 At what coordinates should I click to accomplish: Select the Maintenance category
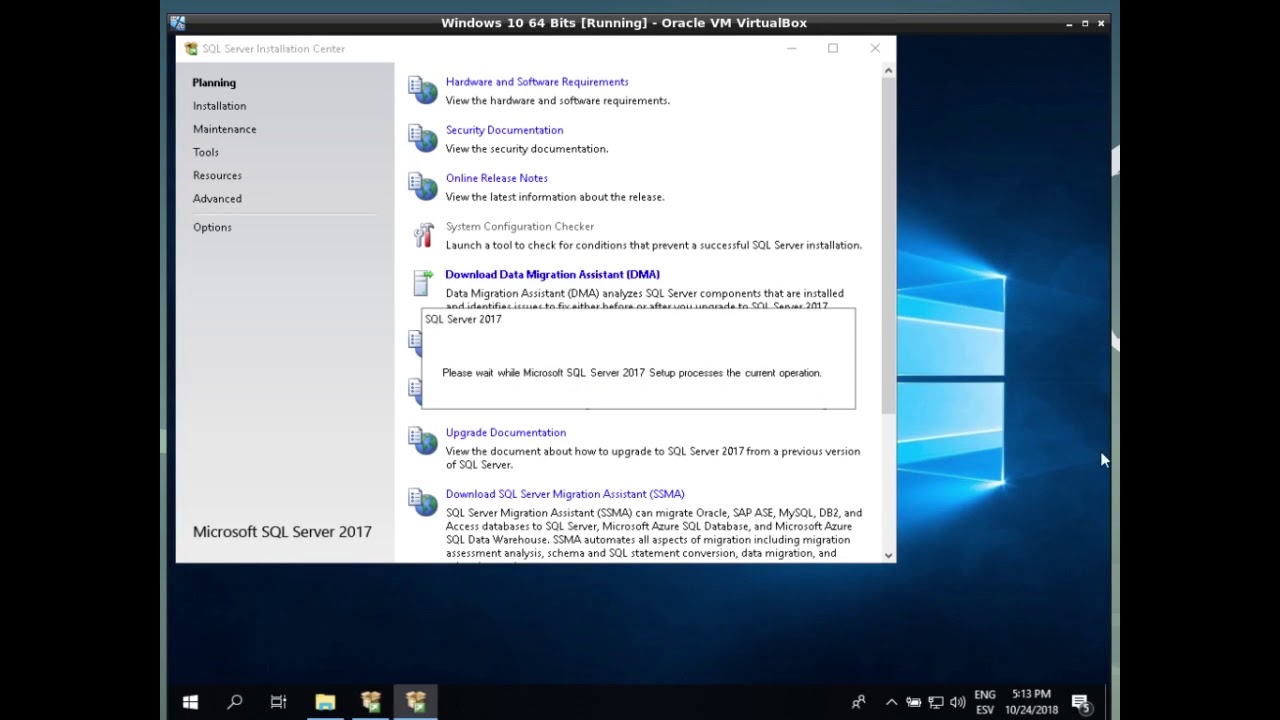point(224,129)
